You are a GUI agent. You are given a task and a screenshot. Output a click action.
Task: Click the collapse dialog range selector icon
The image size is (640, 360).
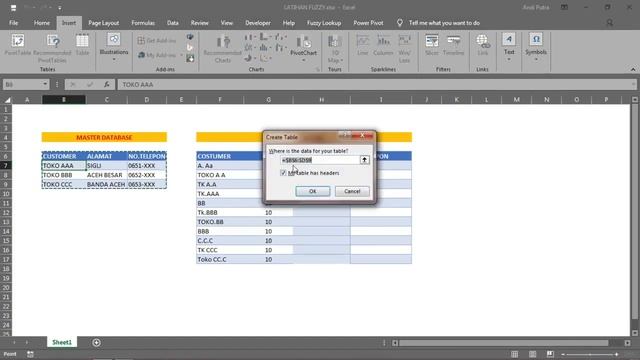364,160
